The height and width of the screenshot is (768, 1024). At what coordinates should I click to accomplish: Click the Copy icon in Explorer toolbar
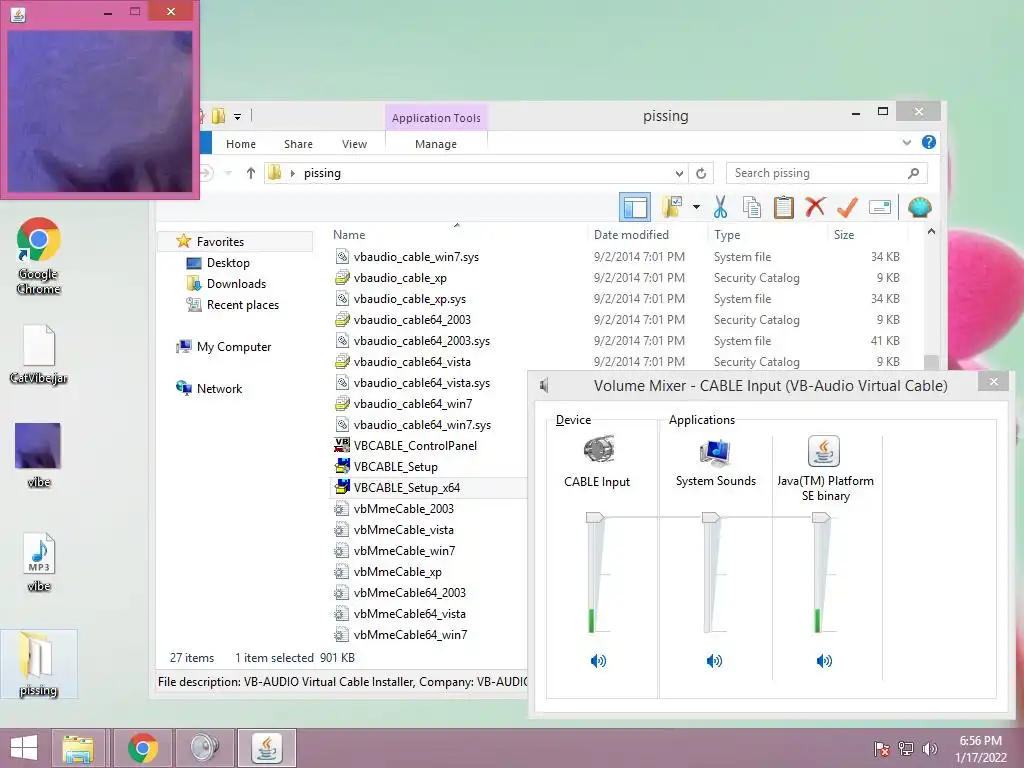pos(752,208)
